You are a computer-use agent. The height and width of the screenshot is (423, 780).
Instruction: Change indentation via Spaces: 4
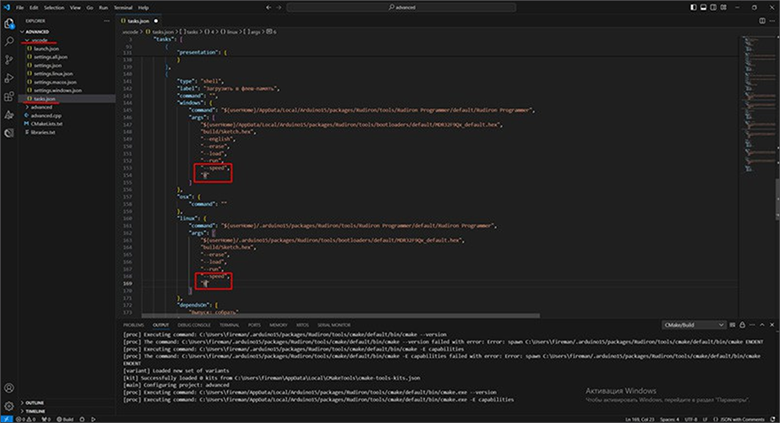click(x=670, y=419)
